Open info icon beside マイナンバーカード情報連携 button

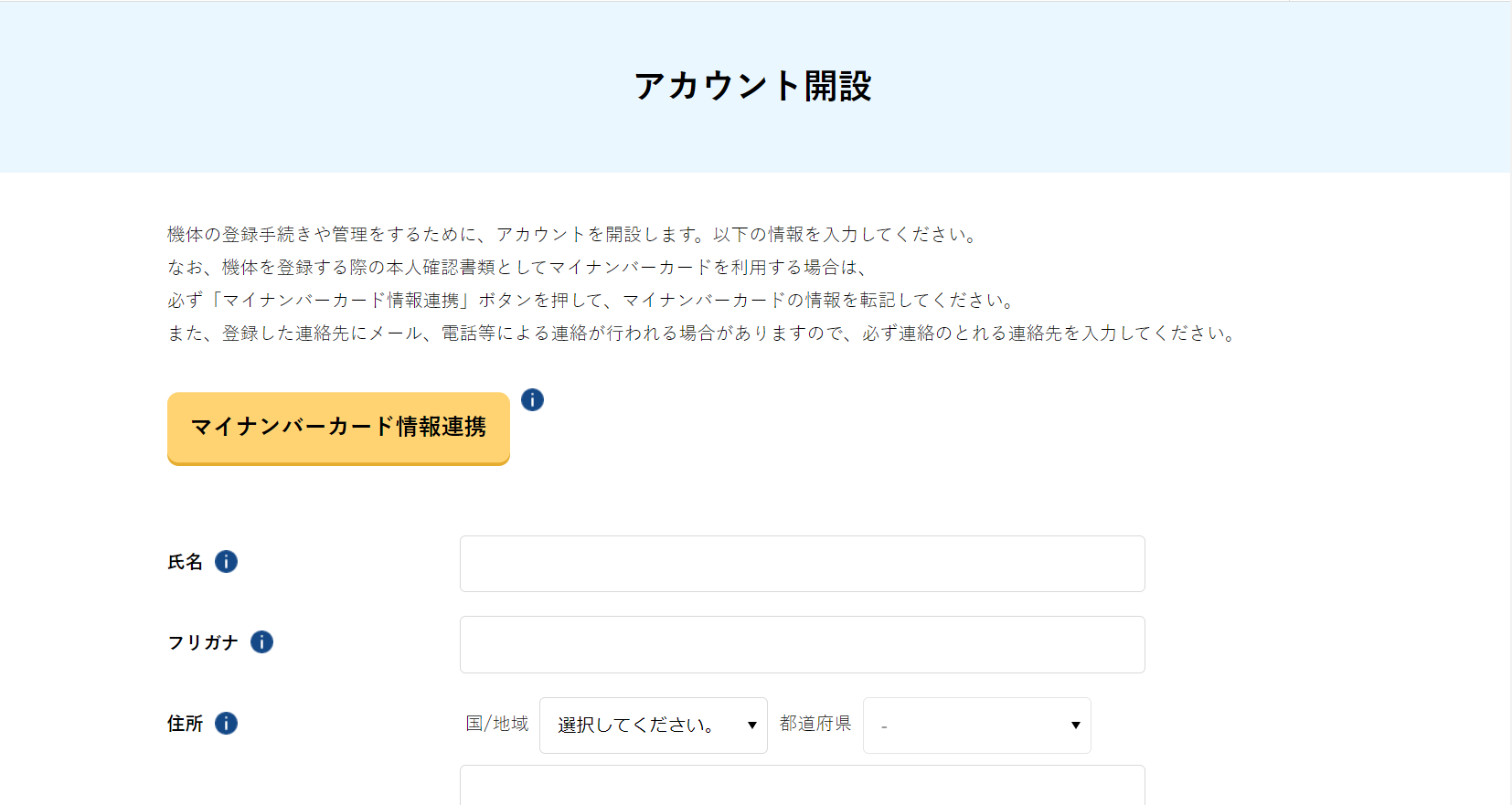pos(532,399)
